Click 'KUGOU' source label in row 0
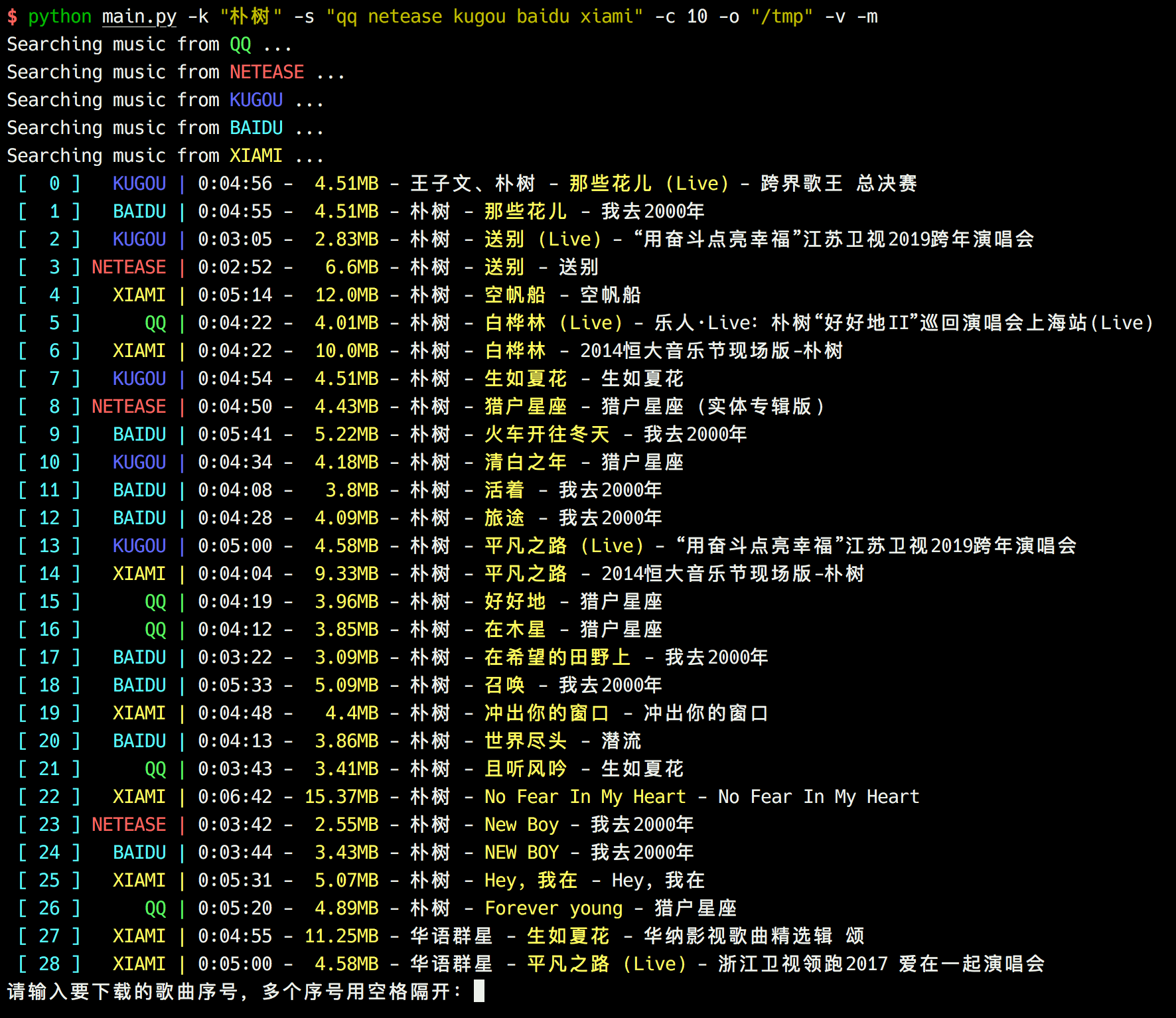Image resolution: width=1176 pixels, height=1018 pixels. (139, 183)
